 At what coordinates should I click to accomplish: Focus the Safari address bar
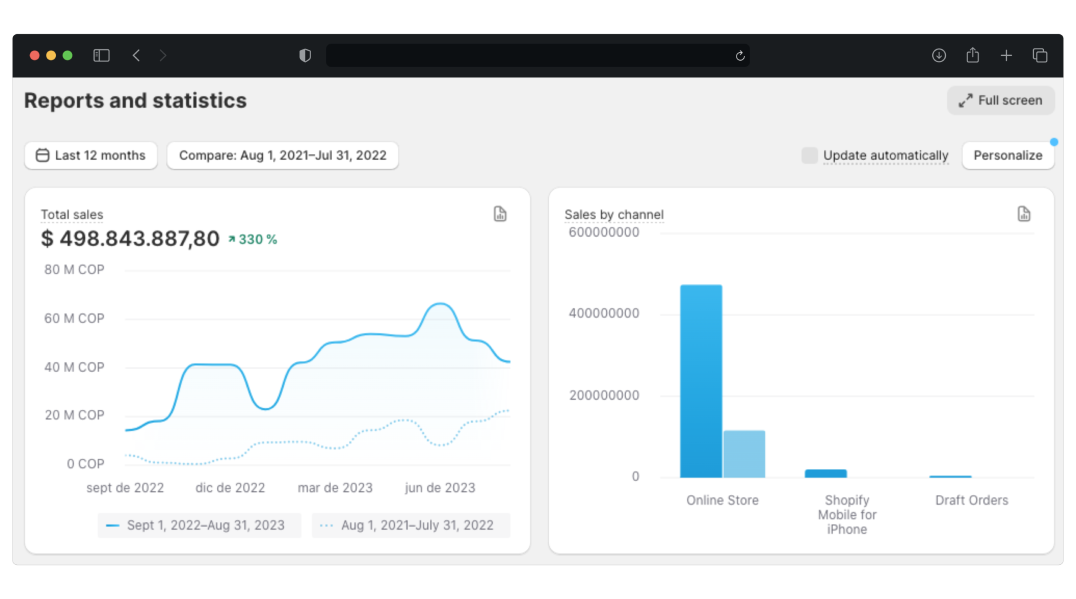pos(530,56)
